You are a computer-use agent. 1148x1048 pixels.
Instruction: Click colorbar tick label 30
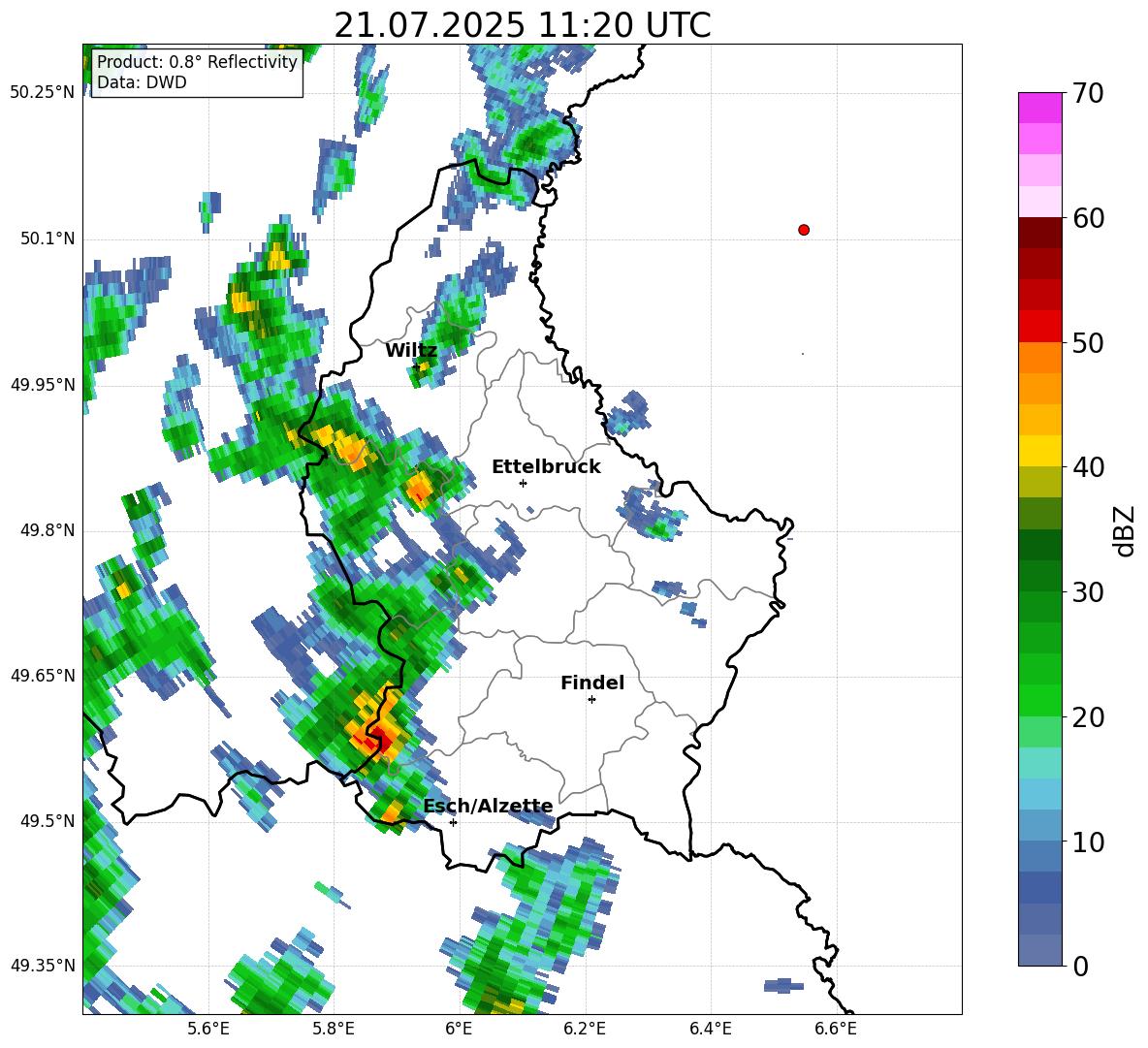pyautogui.click(x=1088, y=592)
